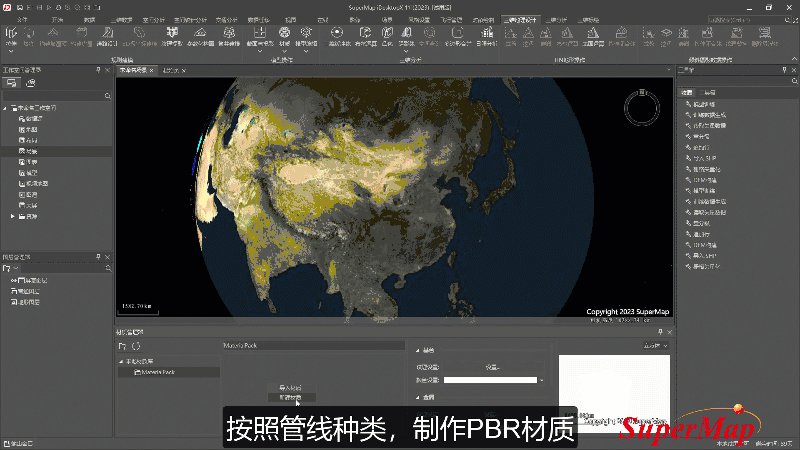Click the scene scale bar label

(137, 306)
